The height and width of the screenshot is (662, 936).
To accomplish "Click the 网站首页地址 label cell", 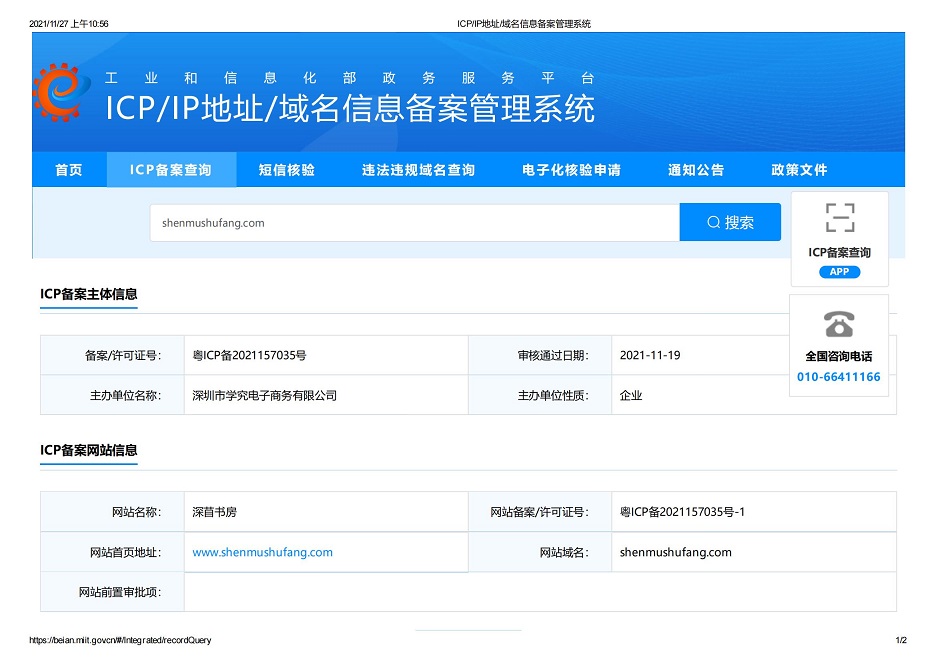I will [x=112, y=552].
